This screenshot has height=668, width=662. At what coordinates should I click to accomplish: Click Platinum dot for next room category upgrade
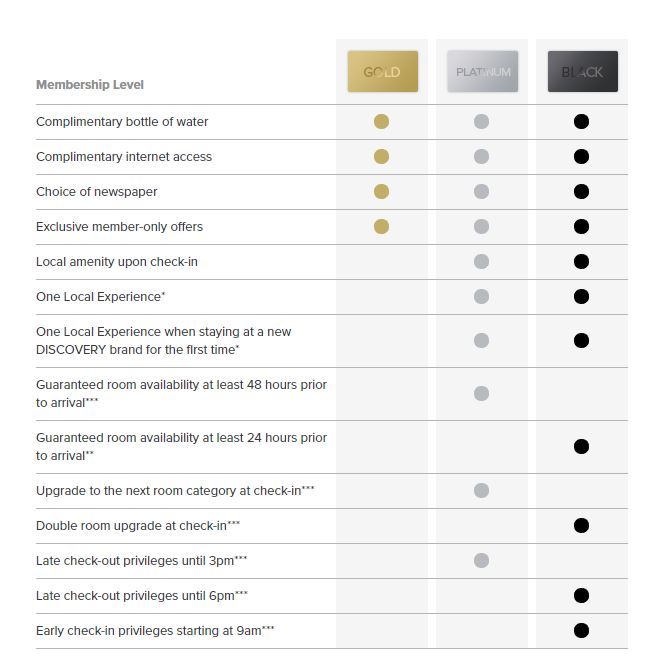tap(481, 491)
